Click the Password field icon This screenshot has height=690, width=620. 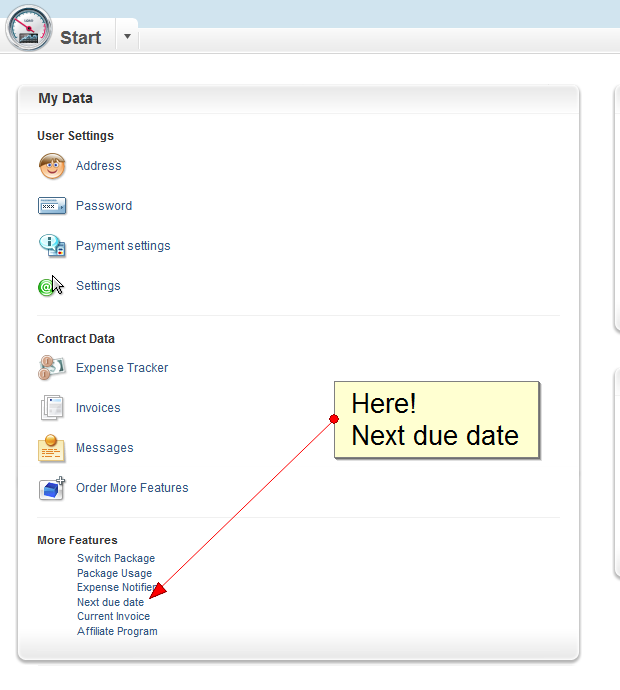coord(52,206)
